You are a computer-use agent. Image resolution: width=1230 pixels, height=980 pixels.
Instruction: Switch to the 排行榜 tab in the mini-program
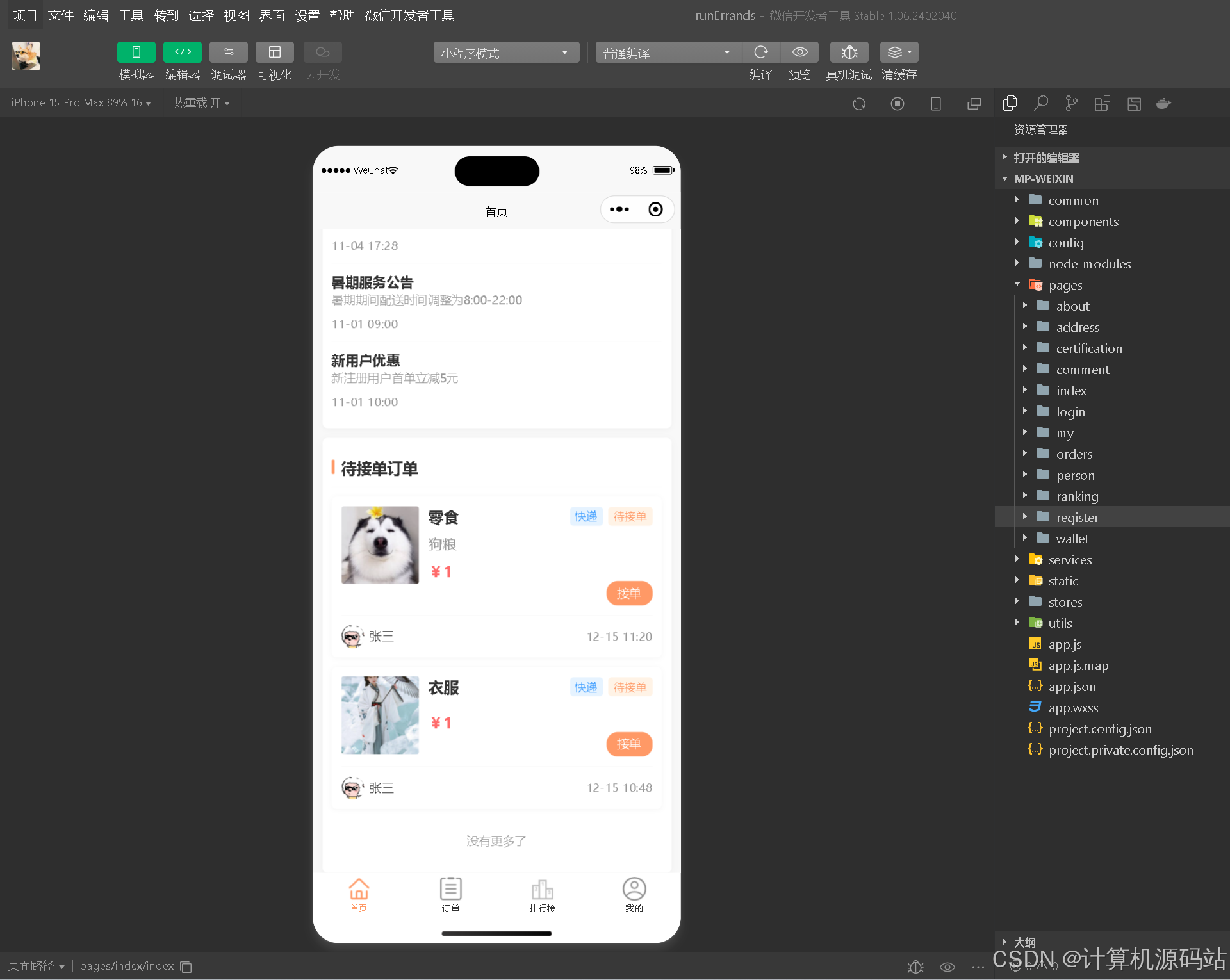click(543, 895)
